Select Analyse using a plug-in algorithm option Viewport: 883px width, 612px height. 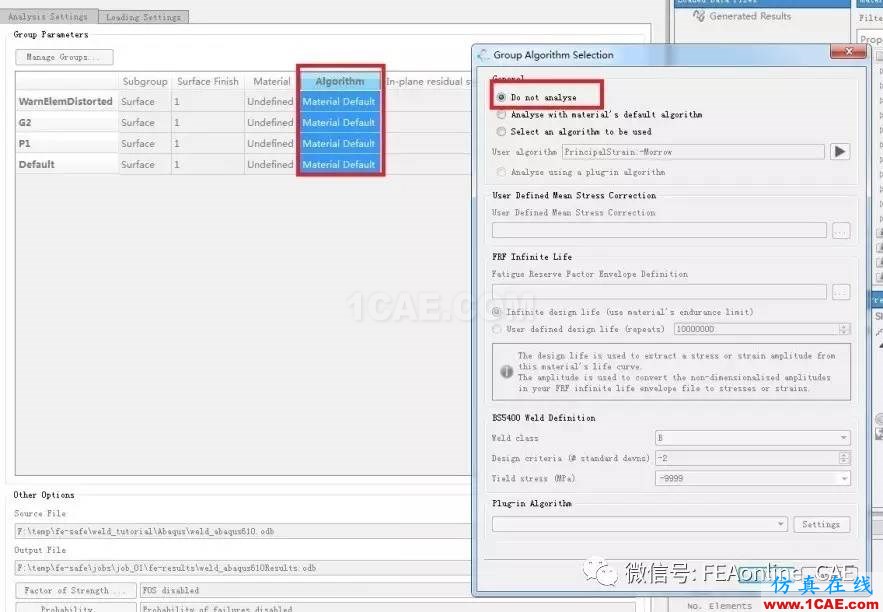tap(501, 172)
